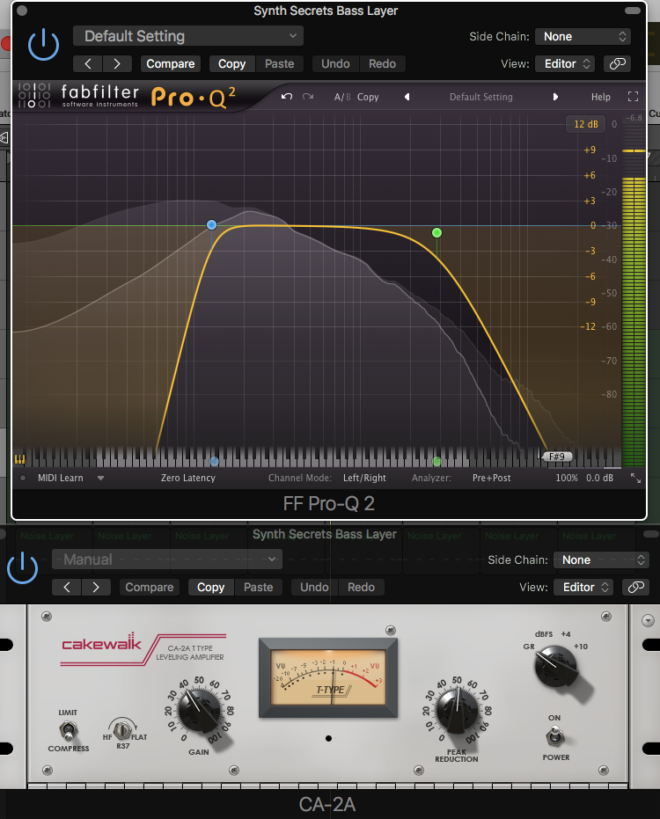Flip the CA-2A Power switch
660x819 pixels.
tap(555, 738)
